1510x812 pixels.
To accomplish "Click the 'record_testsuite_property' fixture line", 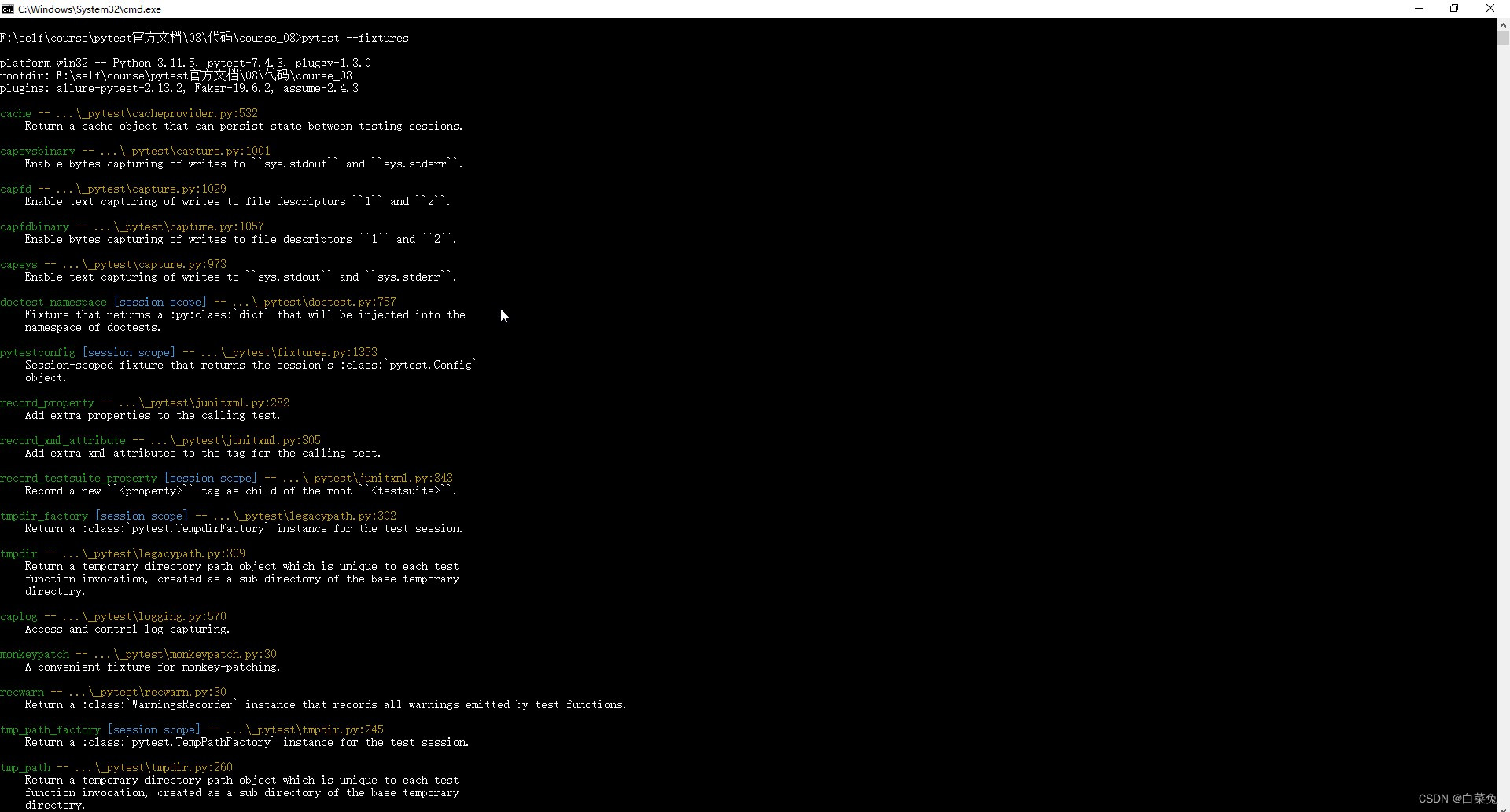I will [226, 478].
